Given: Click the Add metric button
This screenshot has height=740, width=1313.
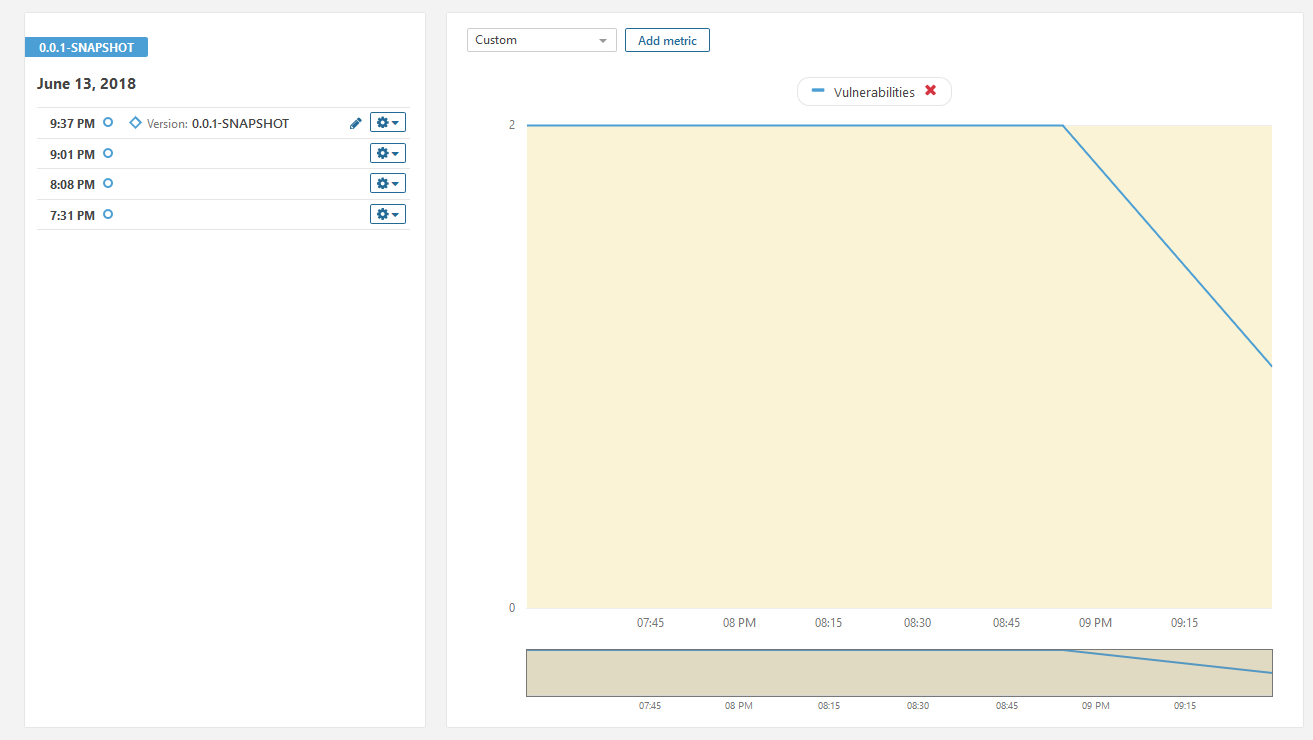Looking at the screenshot, I should pos(667,40).
